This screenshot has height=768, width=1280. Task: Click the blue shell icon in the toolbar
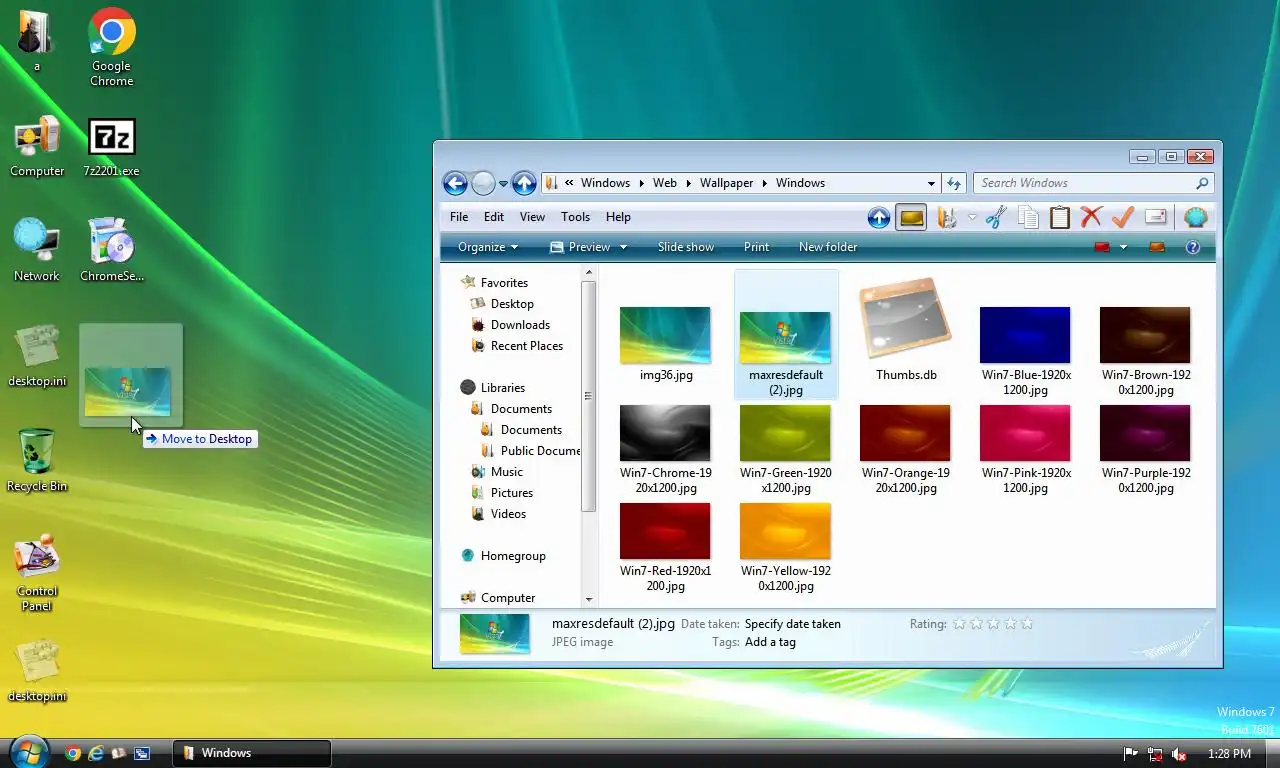tap(1195, 217)
